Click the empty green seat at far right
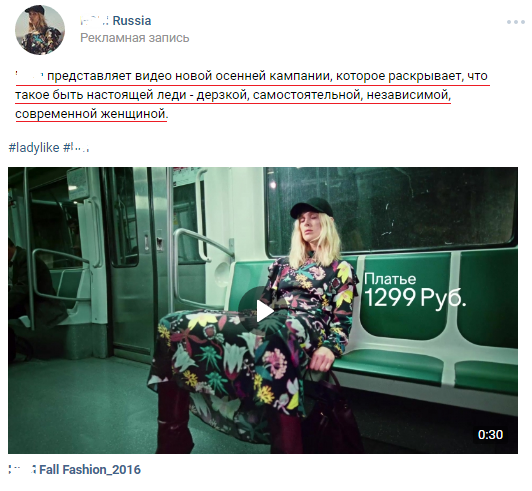Image resolution: width=532 pixels, height=491 pixels. pyautogui.click(x=488, y=322)
